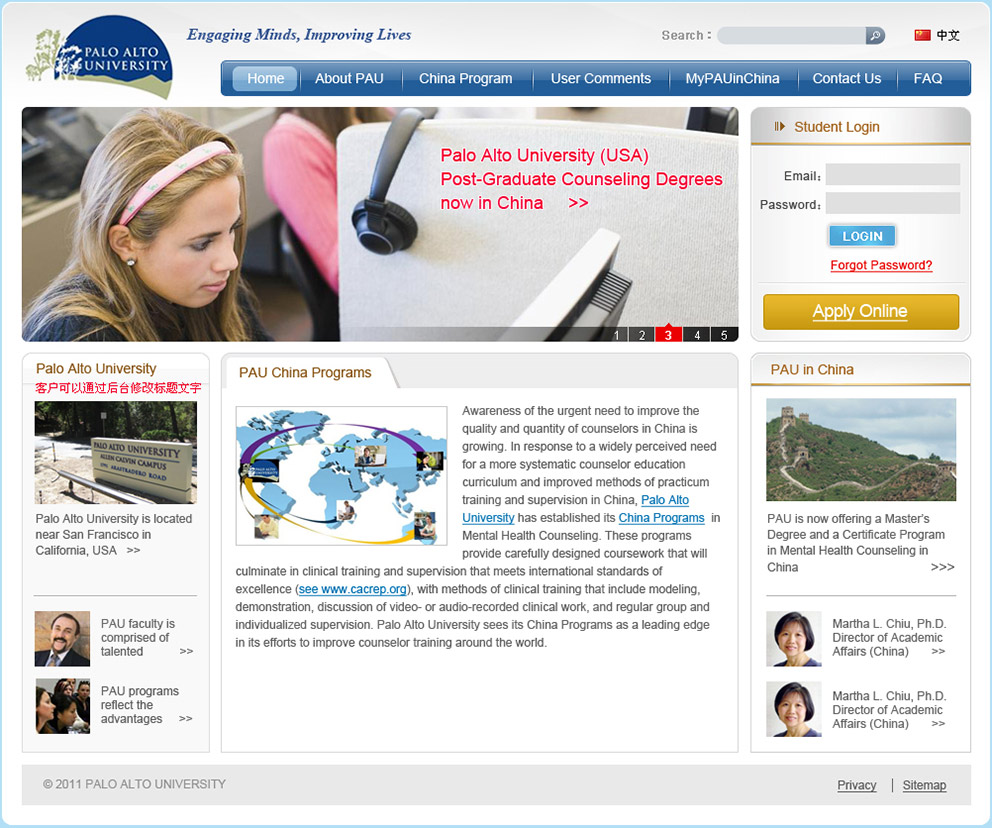Screen dimensions: 992x828
Task: Expand first Martha L. Chiu >> arrow
Action: click(938, 652)
